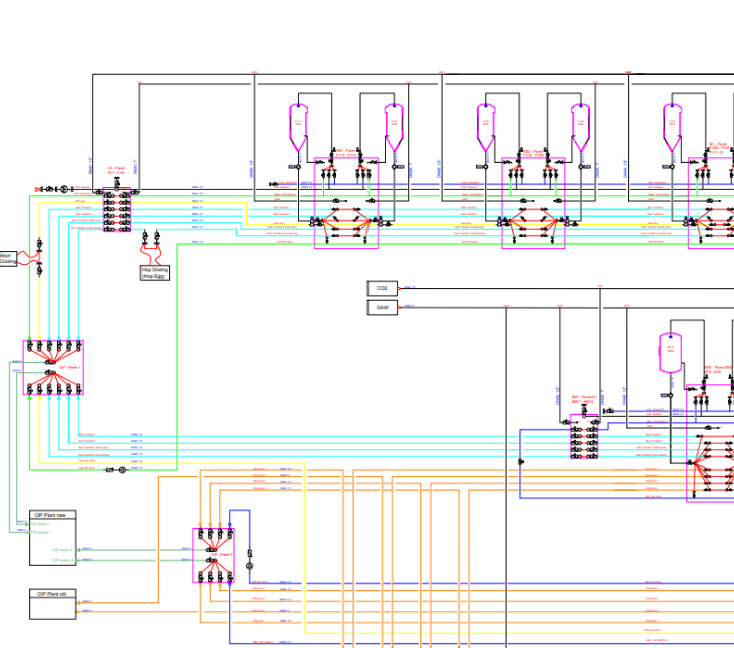The image size is (734, 648).
Task: Open the CIP Plant new block
Action: click(52, 515)
